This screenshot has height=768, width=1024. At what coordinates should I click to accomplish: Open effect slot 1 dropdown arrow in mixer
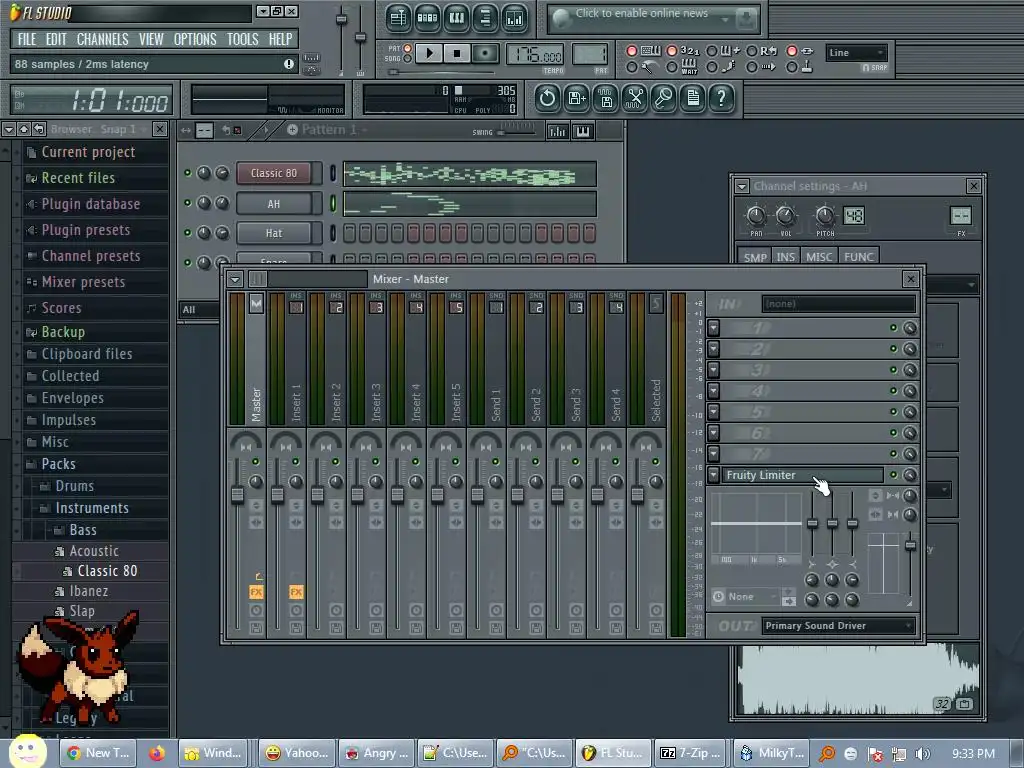coord(714,328)
